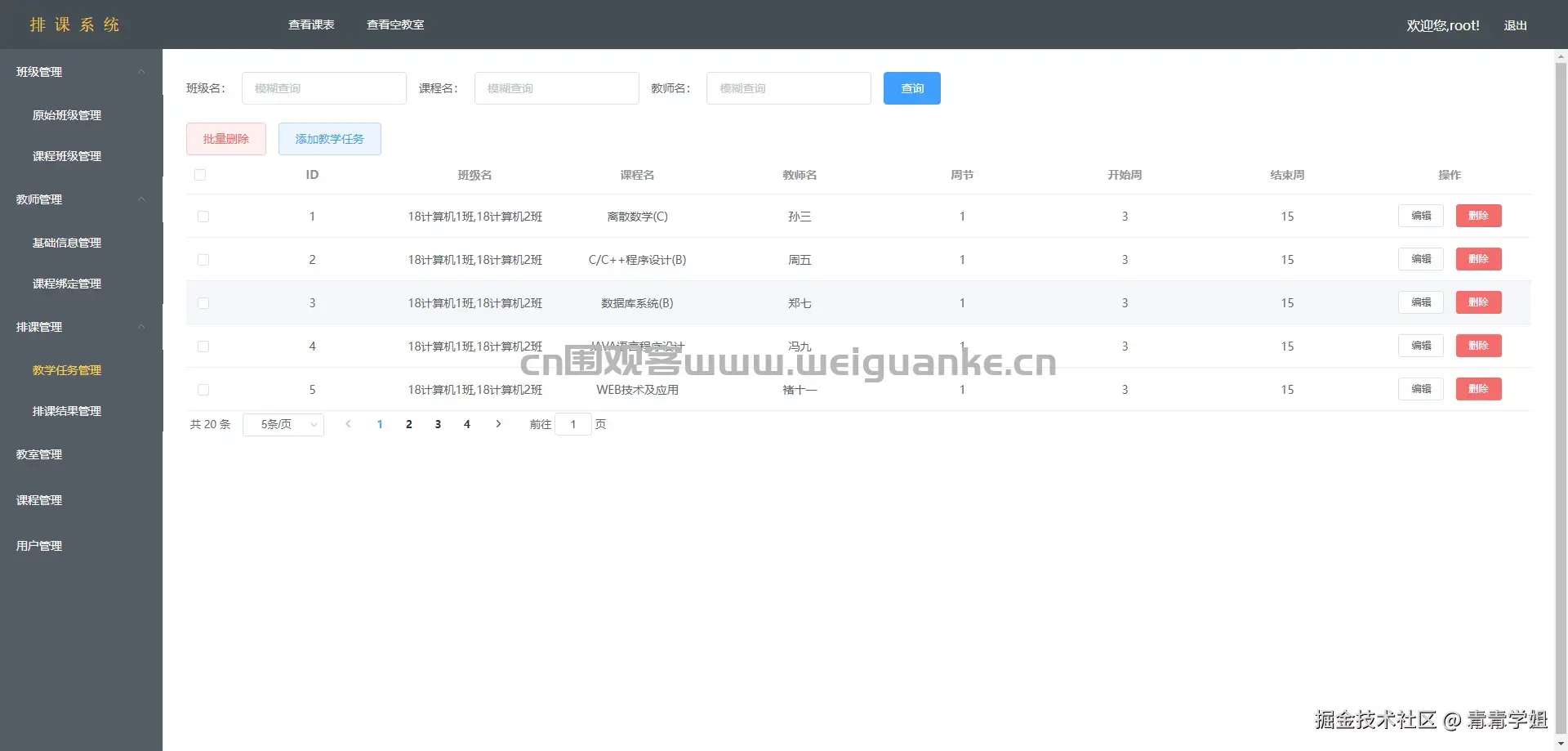Screen dimensions: 1568x751
Task: Open 用户管理 in the sidebar
Action: [x=39, y=546]
